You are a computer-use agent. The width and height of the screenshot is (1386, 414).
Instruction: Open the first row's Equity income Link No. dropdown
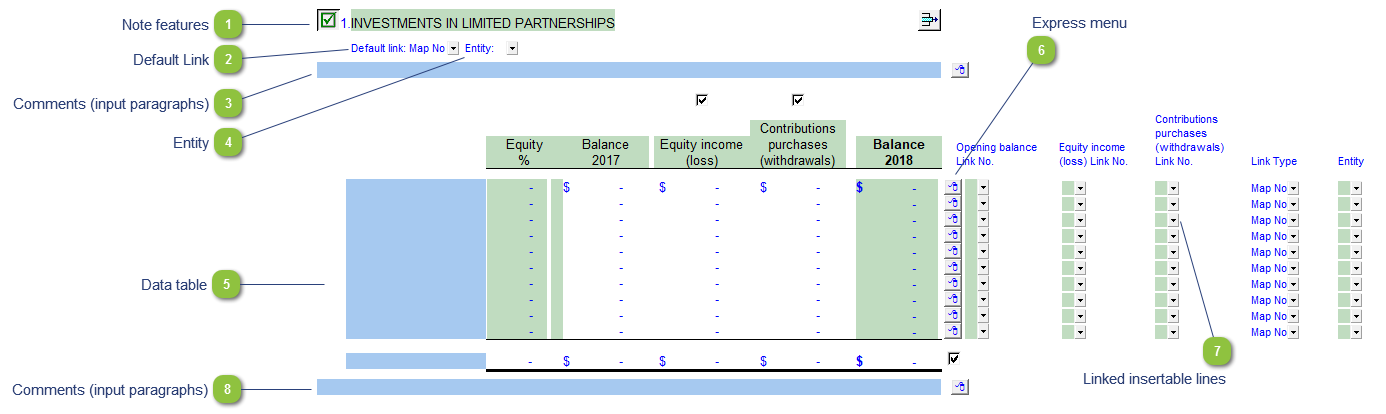tap(1080, 188)
